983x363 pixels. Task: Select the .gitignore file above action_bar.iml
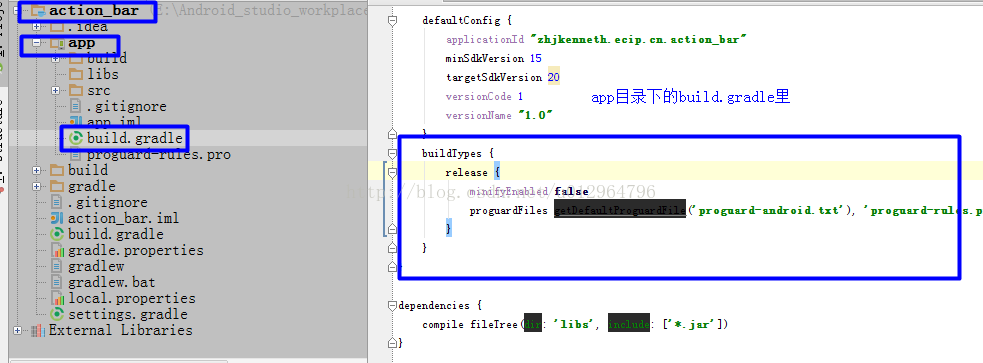[x=108, y=203]
